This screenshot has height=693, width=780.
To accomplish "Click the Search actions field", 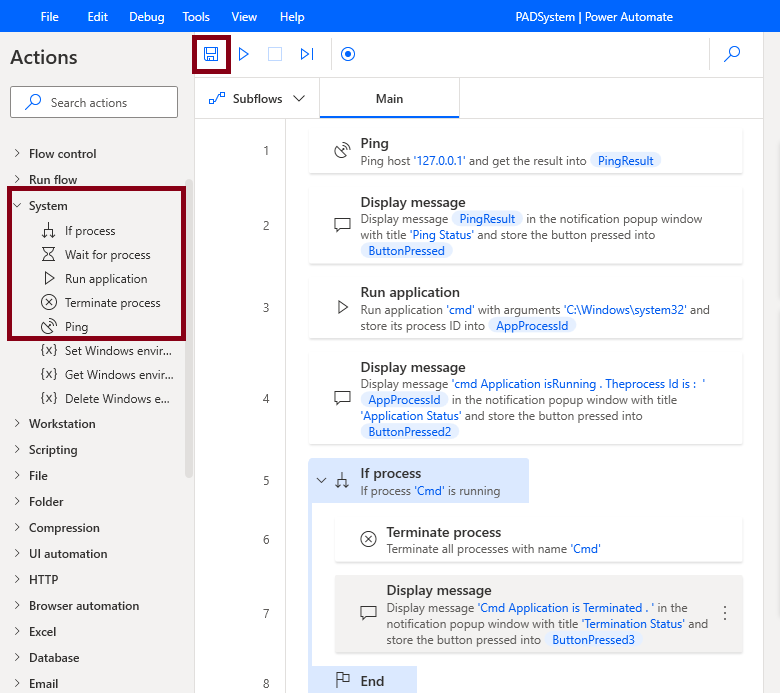I will click(x=94, y=102).
